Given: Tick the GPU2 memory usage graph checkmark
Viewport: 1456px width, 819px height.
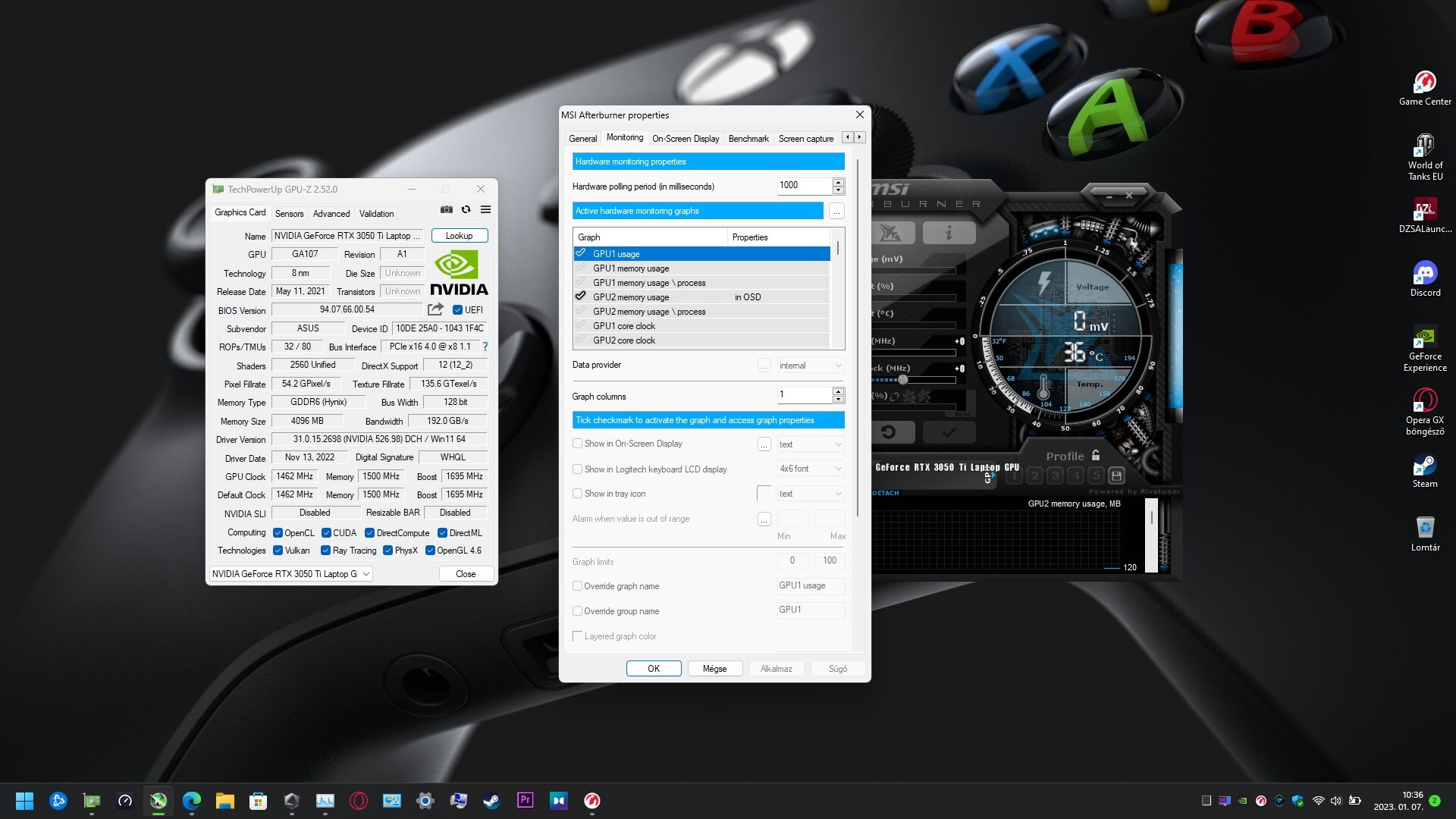Looking at the screenshot, I should (581, 297).
